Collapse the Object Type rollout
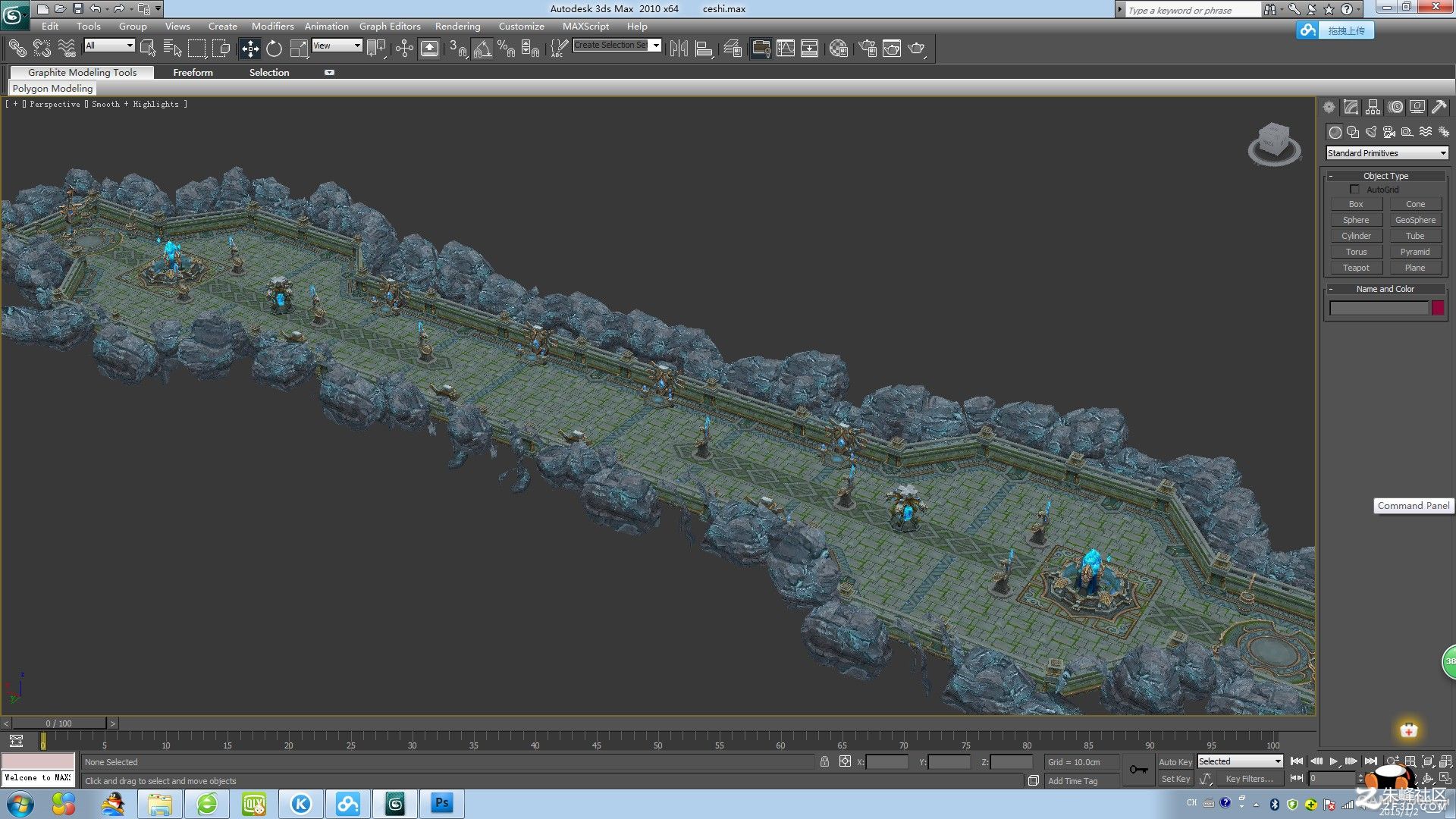 point(1385,176)
